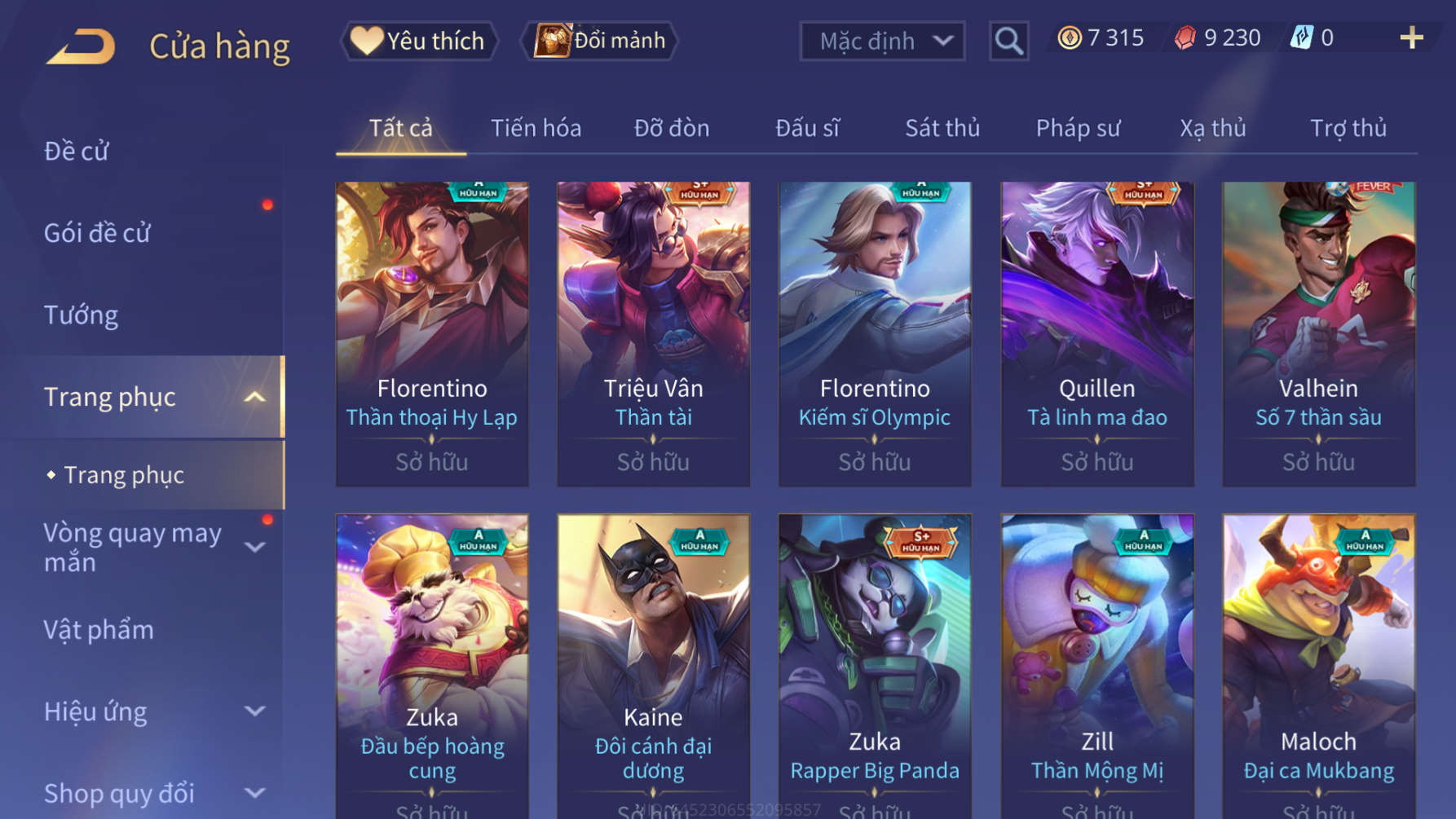Open search with the magnifier icon
The image size is (1456, 819).
click(1008, 41)
